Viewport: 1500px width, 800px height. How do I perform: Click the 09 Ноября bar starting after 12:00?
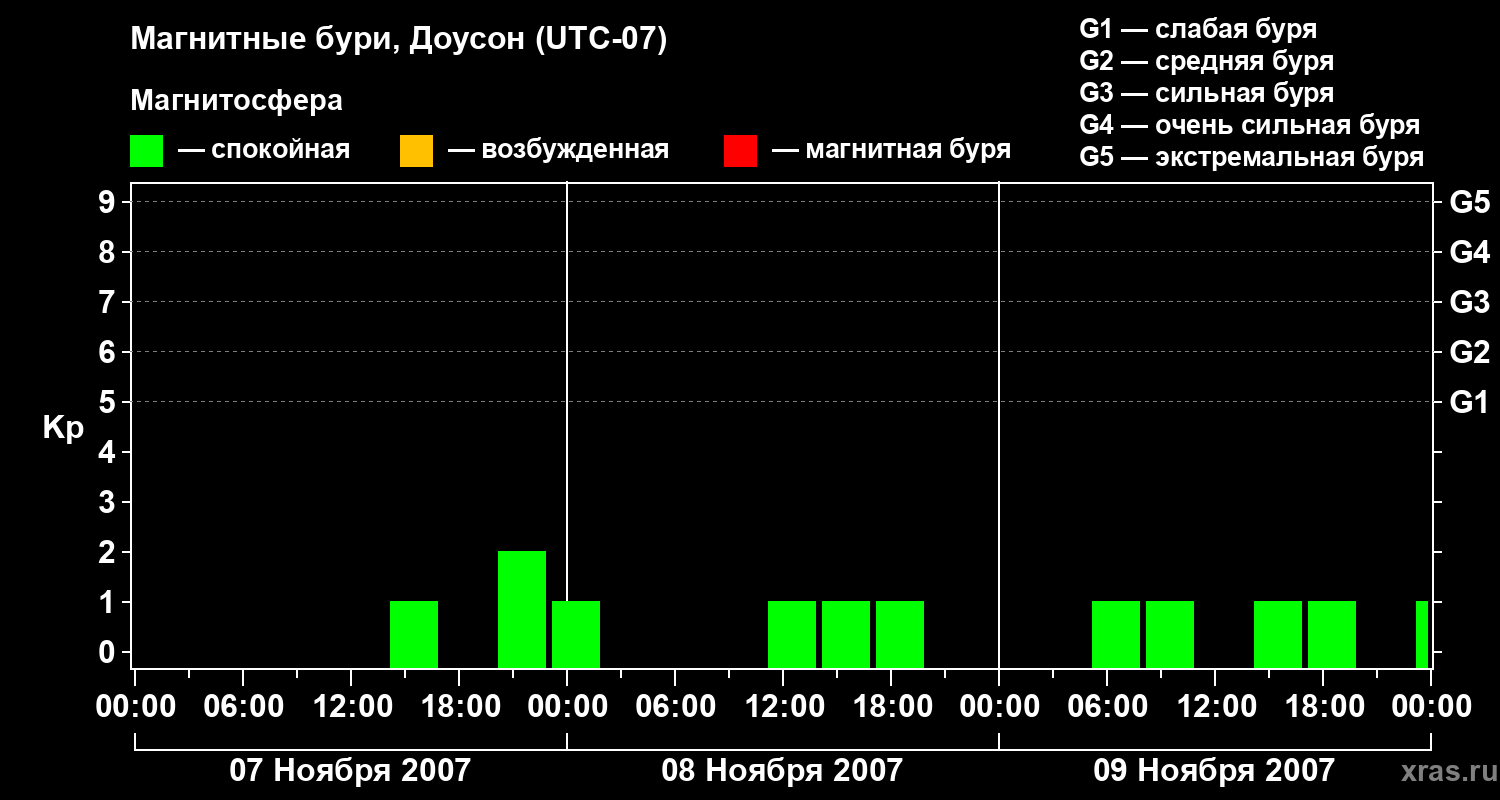pos(1278,634)
